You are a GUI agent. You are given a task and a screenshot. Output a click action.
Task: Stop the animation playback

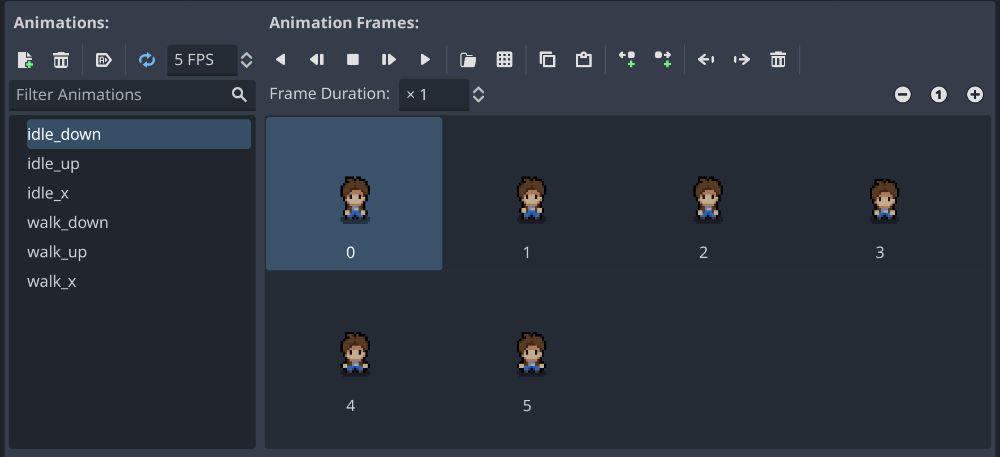click(x=352, y=60)
